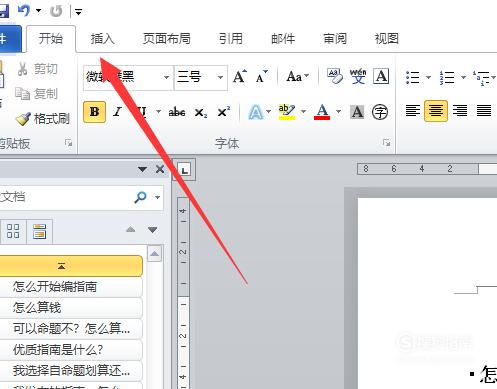Click the search document input field
The height and width of the screenshot is (389, 497).
pyautogui.click(x=65, y=197)
